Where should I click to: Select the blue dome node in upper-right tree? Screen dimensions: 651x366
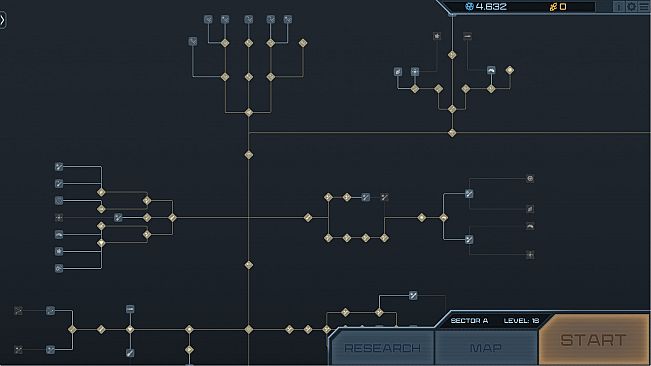491,70
